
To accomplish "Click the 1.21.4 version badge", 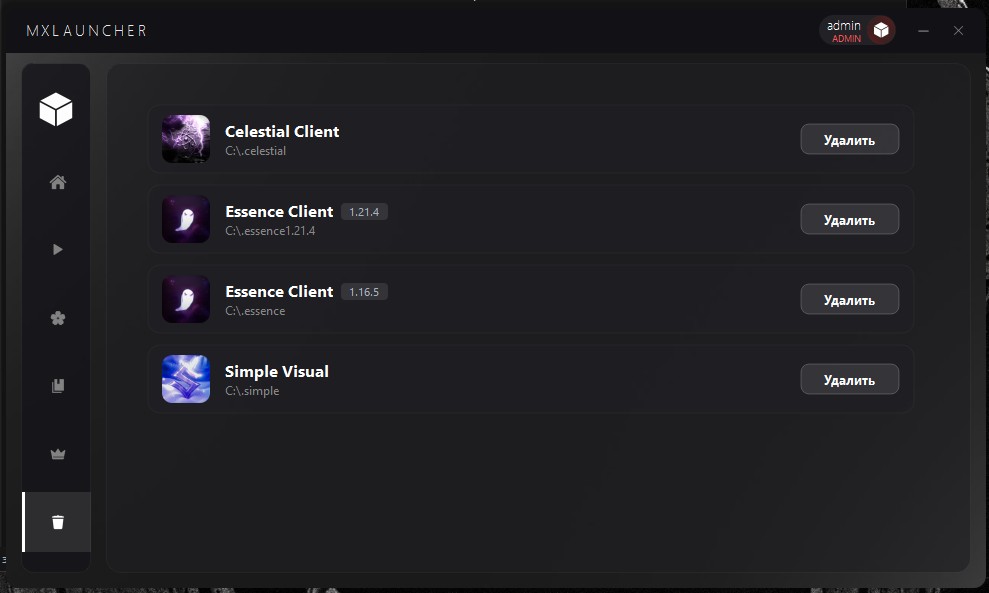I will (364, 212).
